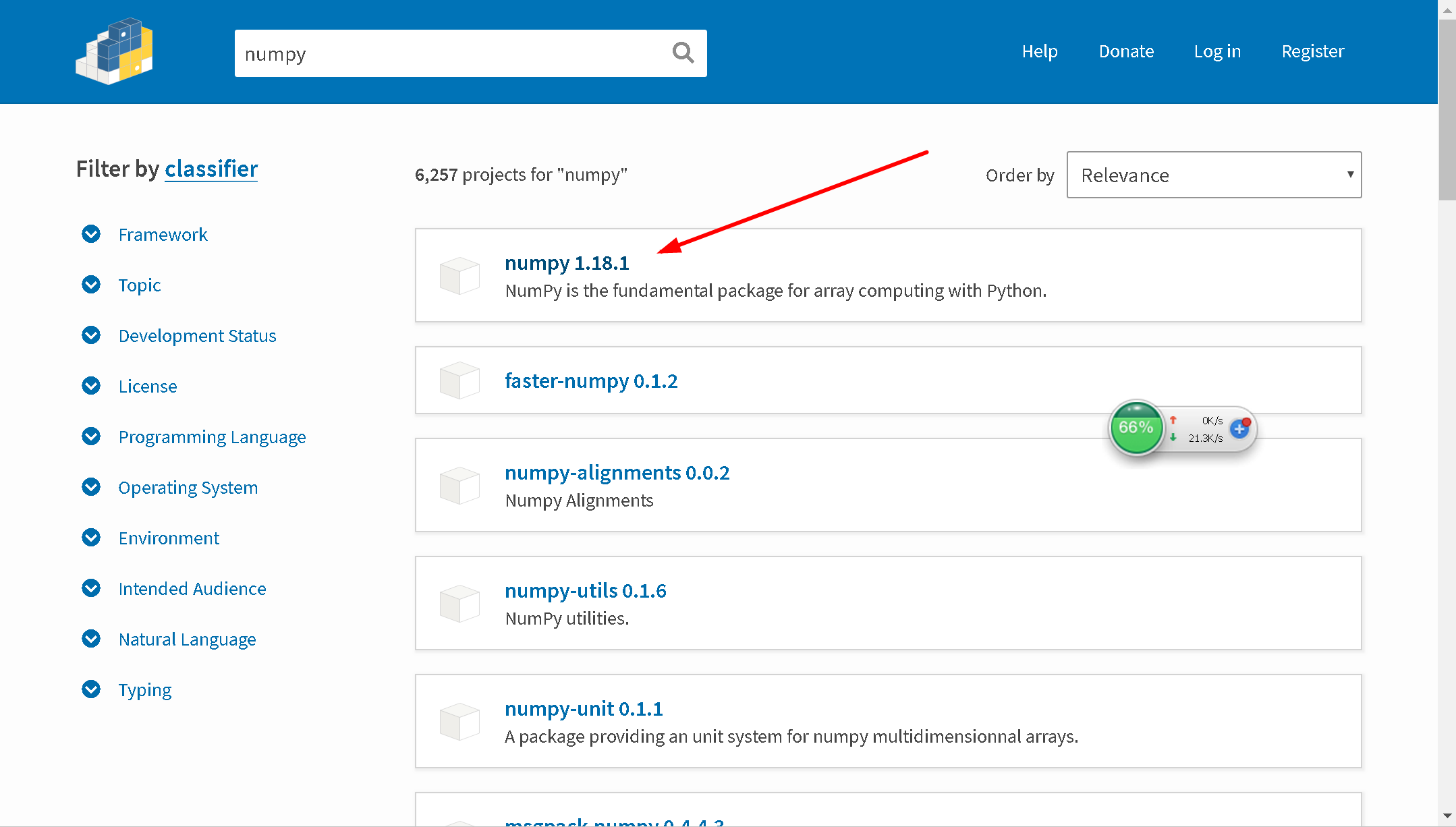Go to the Donate page

click(x=1126, y=51)
